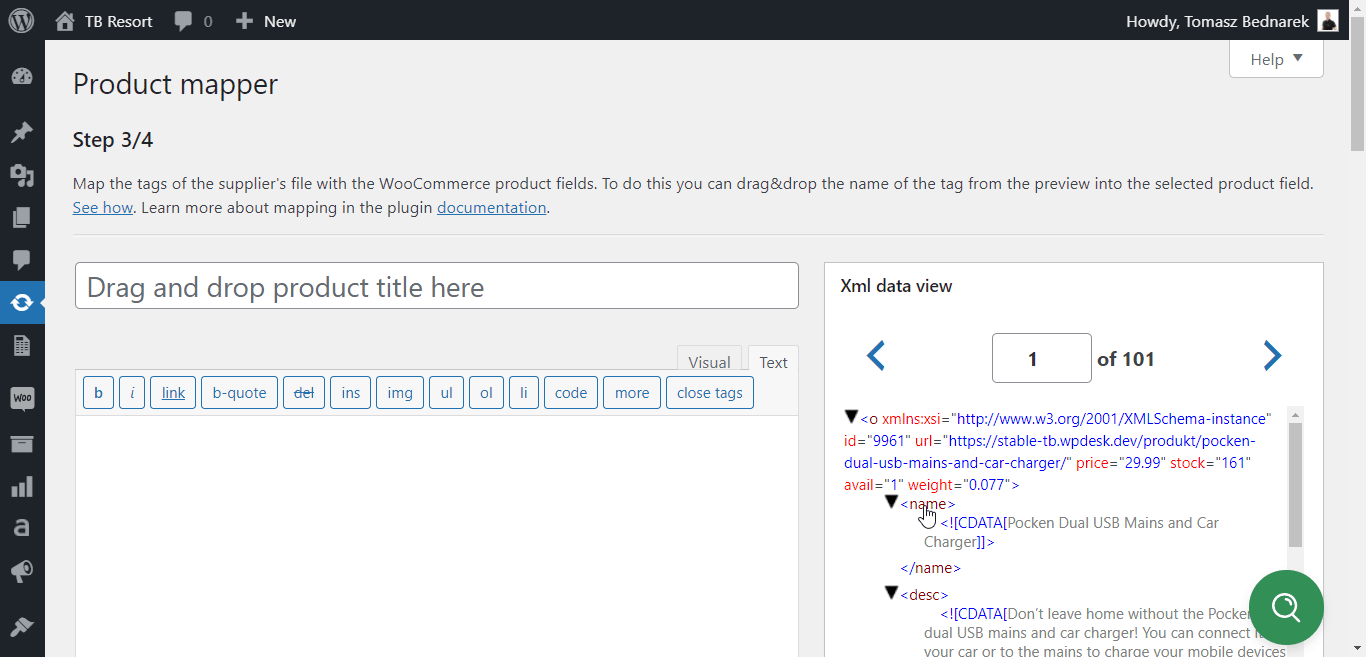Screen dimensions: 1366x657
Task: Open Media sidebar icon
Action: (22, 175)
